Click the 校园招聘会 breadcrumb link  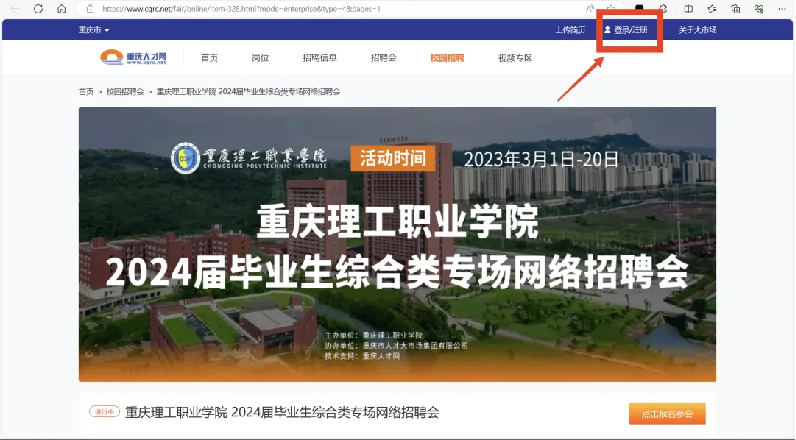click(x=125, y=91)
